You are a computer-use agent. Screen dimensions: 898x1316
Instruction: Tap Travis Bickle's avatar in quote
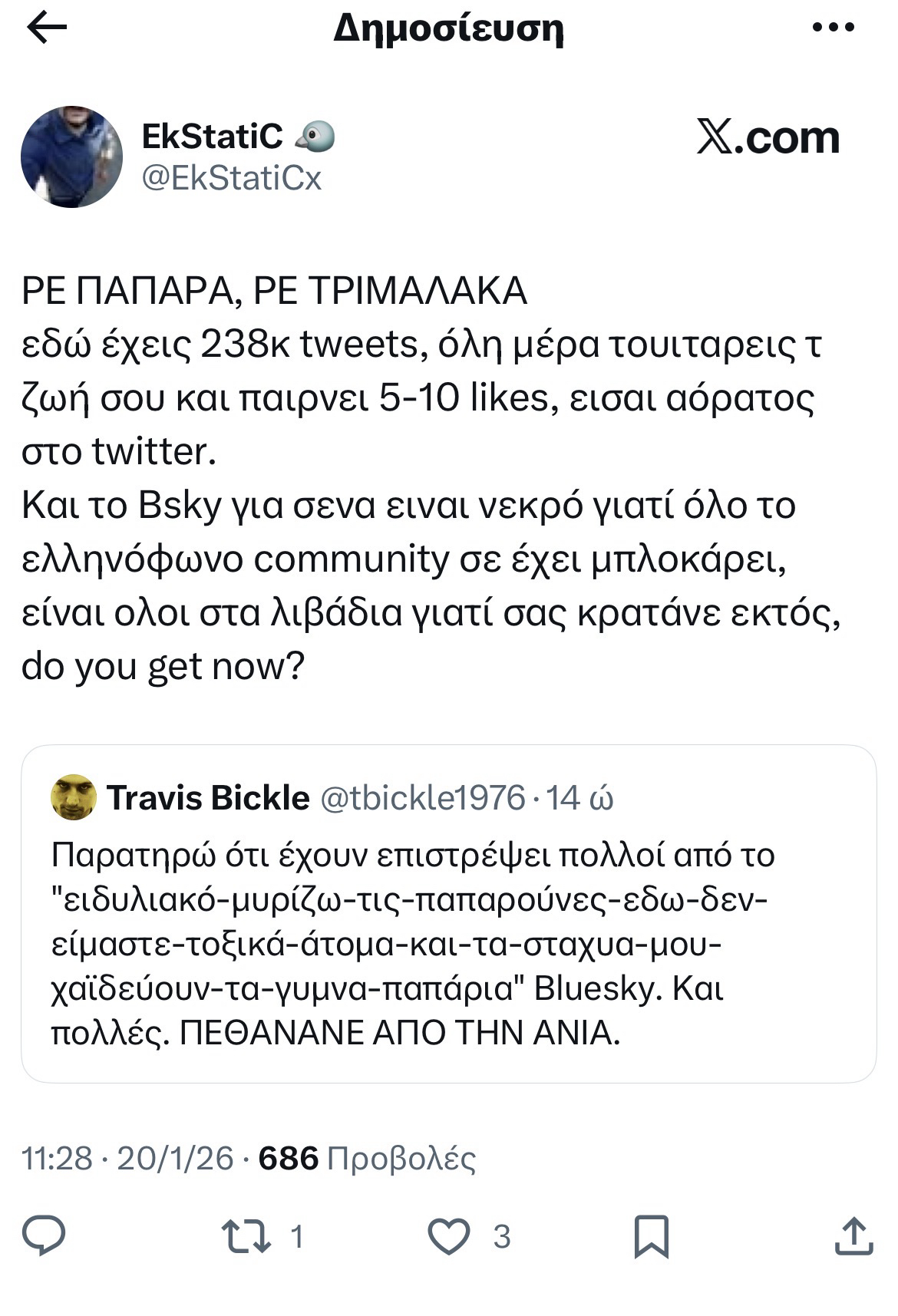tap(74, 797)
